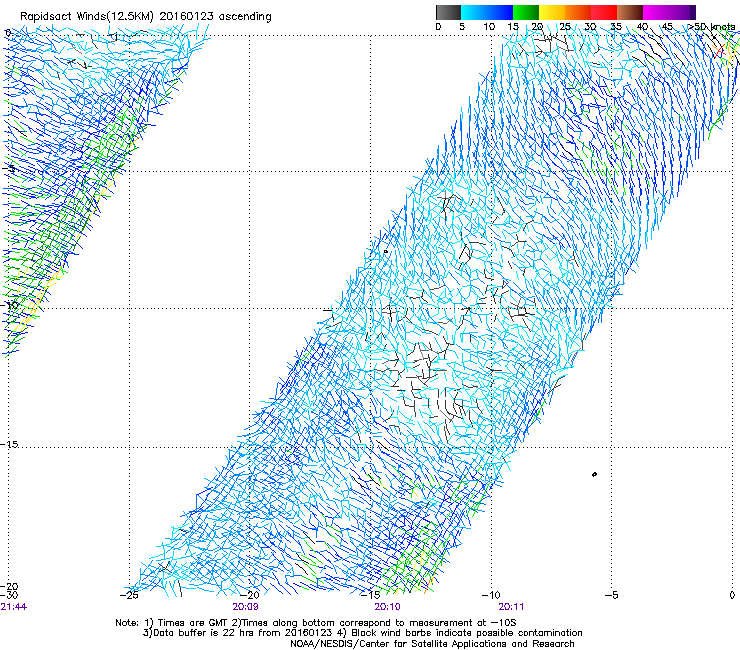Viewport: 740px width, 650px height.
Task: Click the '-10' longitude label on bottom axis
Action: 491,595
